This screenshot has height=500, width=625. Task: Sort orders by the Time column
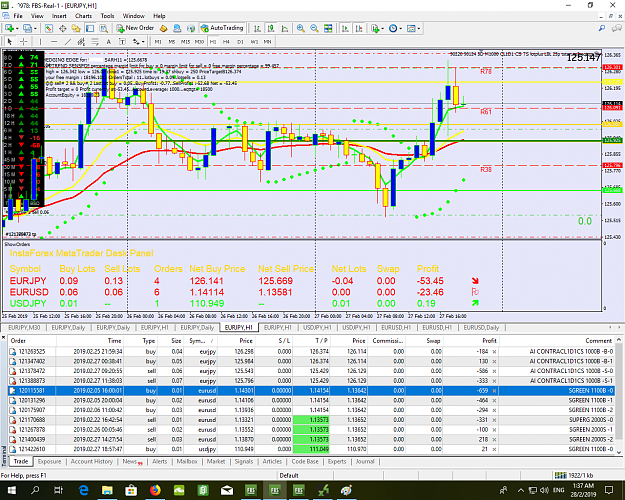90,341
